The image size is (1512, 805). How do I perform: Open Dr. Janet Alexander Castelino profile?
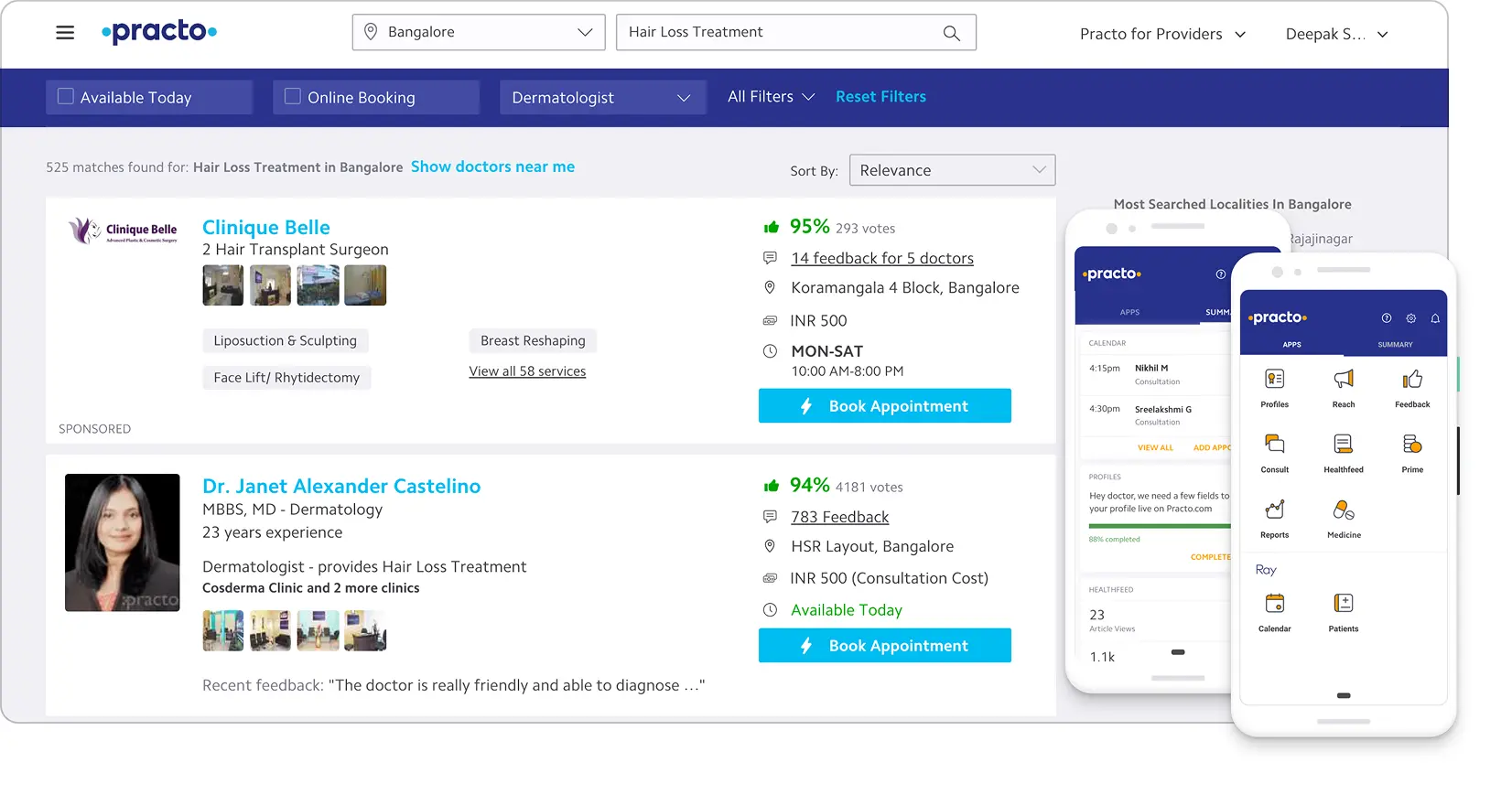(x=341, y=486)
